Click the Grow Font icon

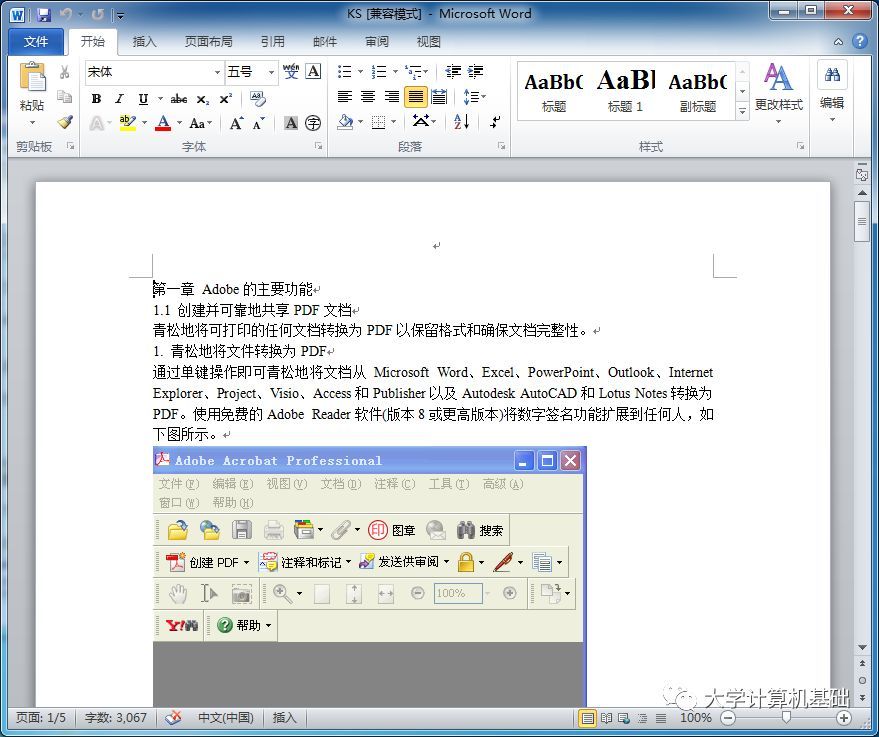(x=237, y=123)
